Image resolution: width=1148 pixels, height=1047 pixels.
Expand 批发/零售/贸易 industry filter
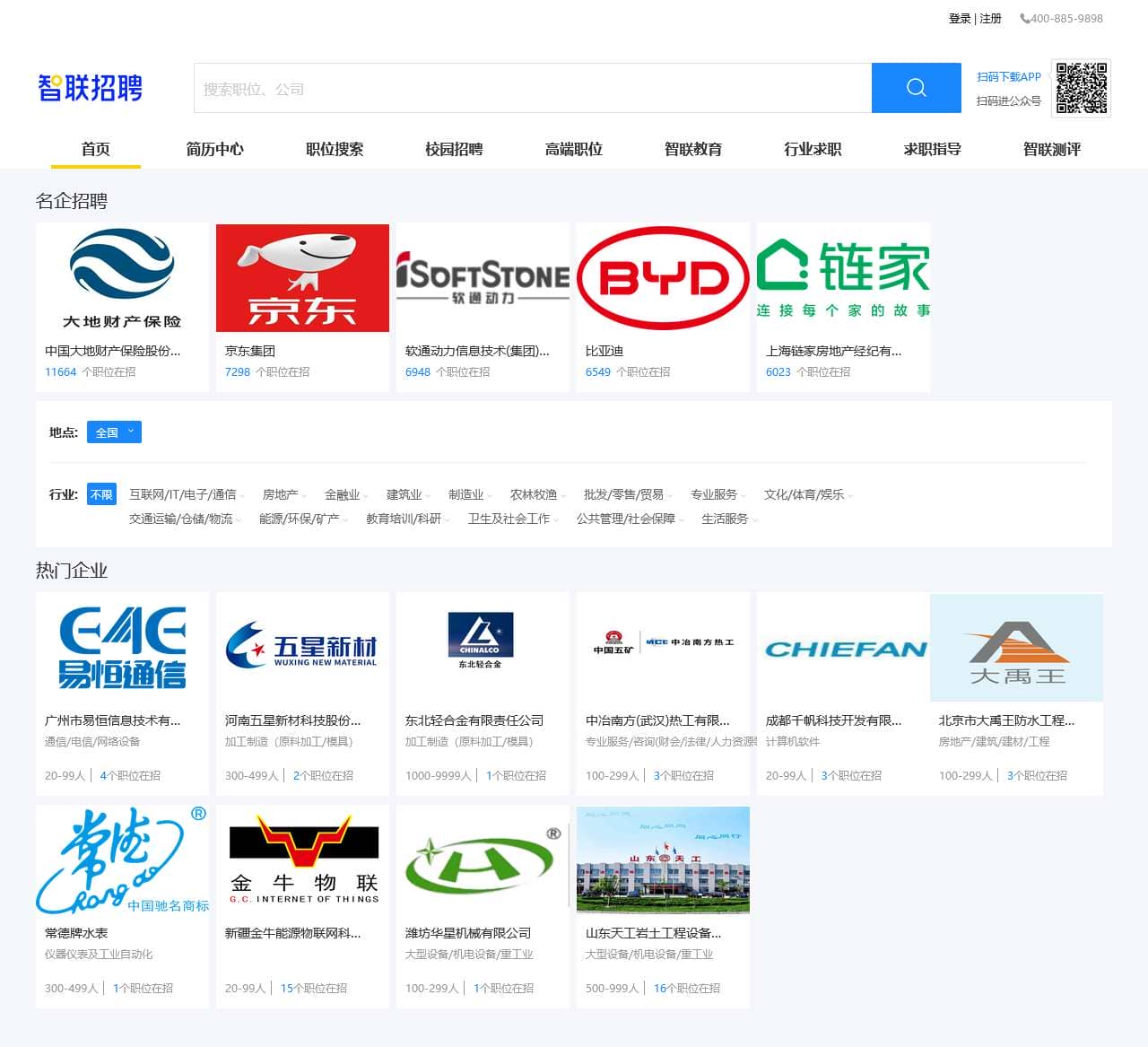(x=627, y=494)
